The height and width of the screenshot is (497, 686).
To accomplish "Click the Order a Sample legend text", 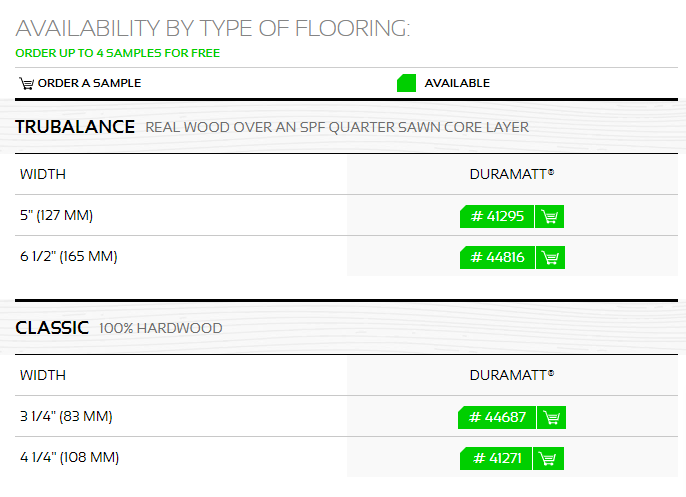I will pyautogui.click(x=89, y=83).
